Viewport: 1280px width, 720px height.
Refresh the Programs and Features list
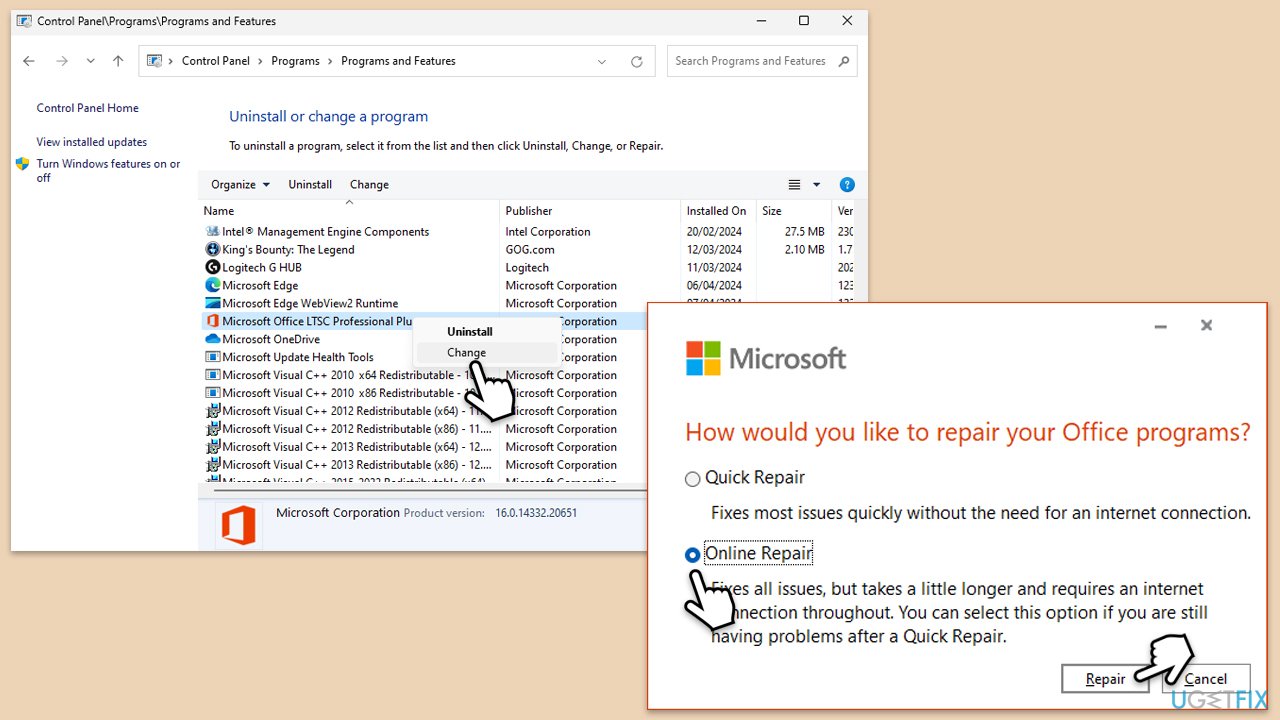[636, 61]
